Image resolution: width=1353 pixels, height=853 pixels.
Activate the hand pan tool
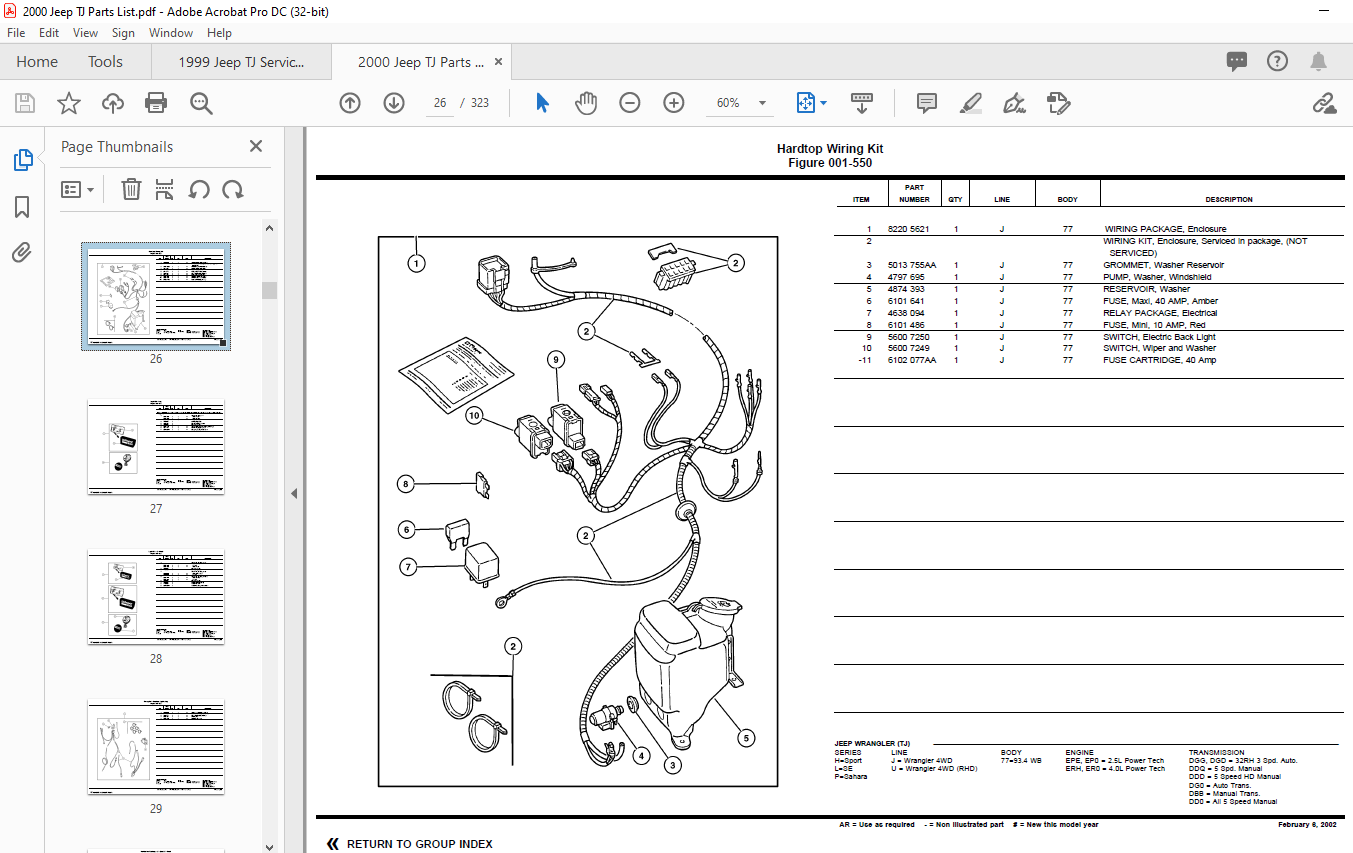[586, 103]
